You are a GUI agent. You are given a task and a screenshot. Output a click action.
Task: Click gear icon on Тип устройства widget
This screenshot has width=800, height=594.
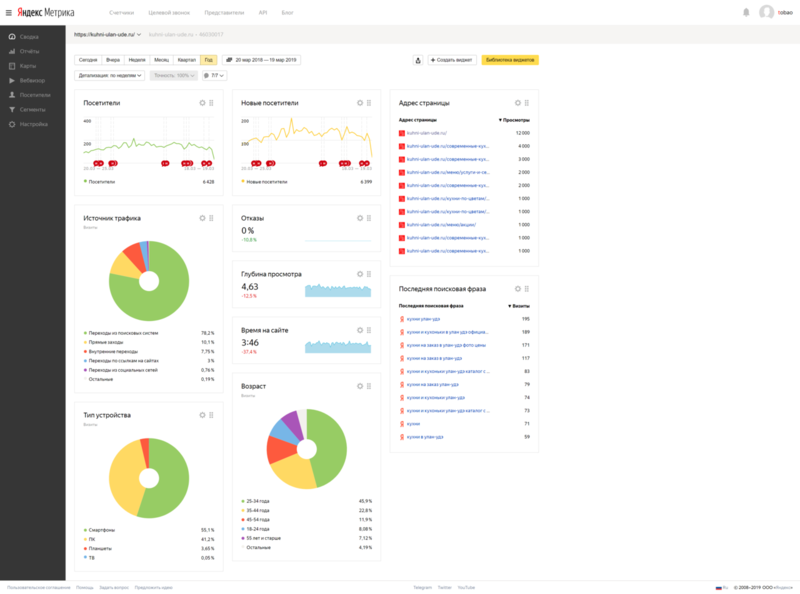tap(202, 414)
